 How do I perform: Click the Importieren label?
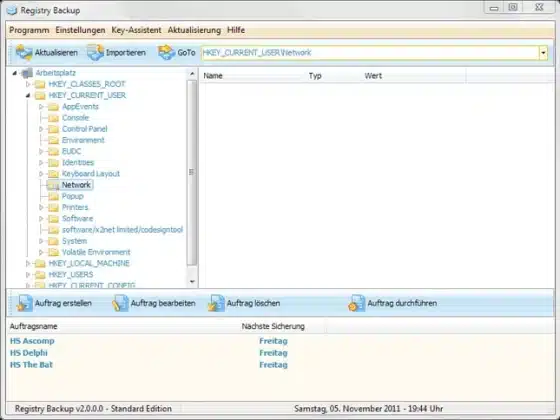(126, 52)
